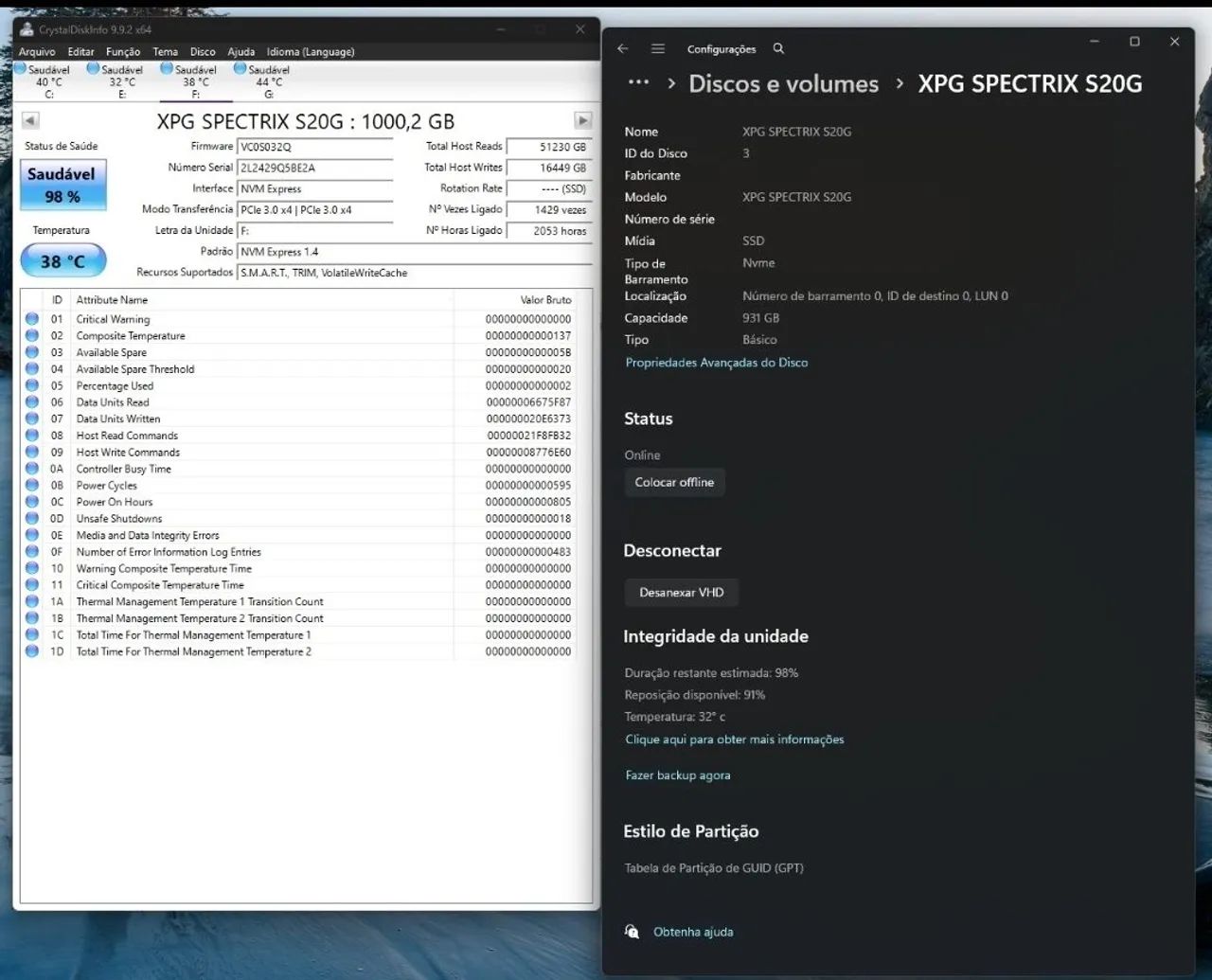Open Propriedades Avançadas do Disco link
This screenshot has width=1212, height=980.
click(x=717, y=363)
